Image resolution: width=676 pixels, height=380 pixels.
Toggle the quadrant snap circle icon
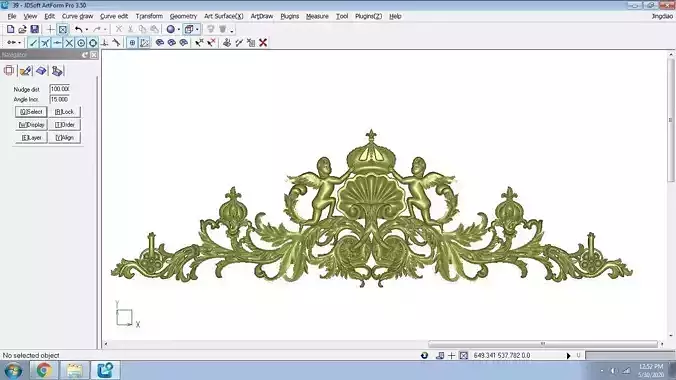point(93,43)
